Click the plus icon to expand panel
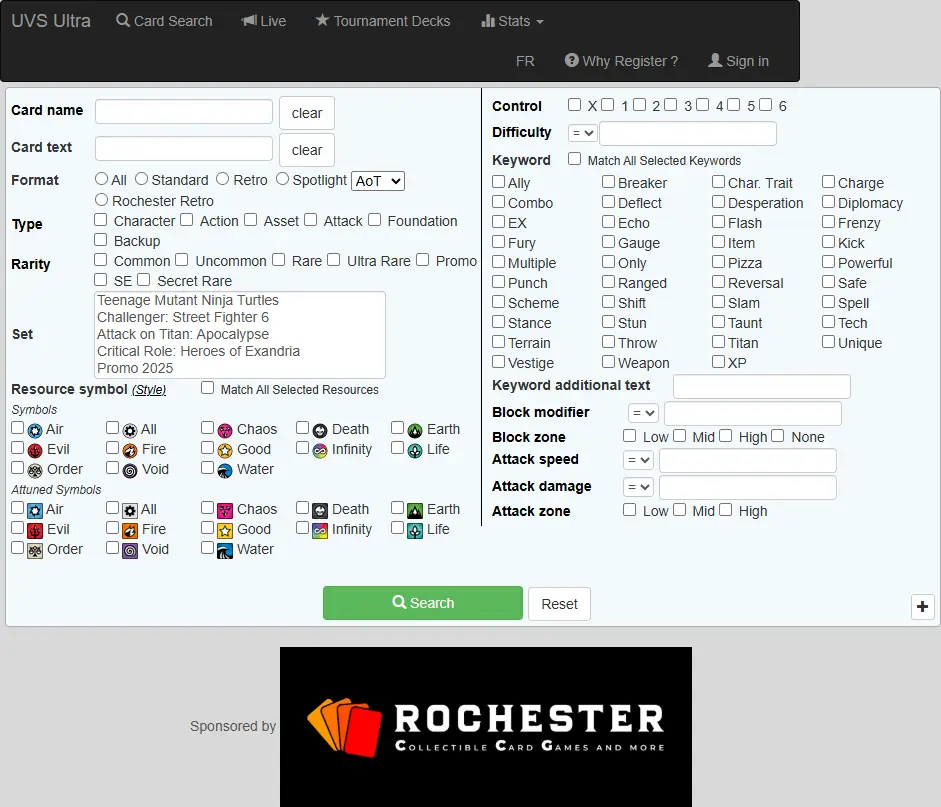 pos(922,606)
